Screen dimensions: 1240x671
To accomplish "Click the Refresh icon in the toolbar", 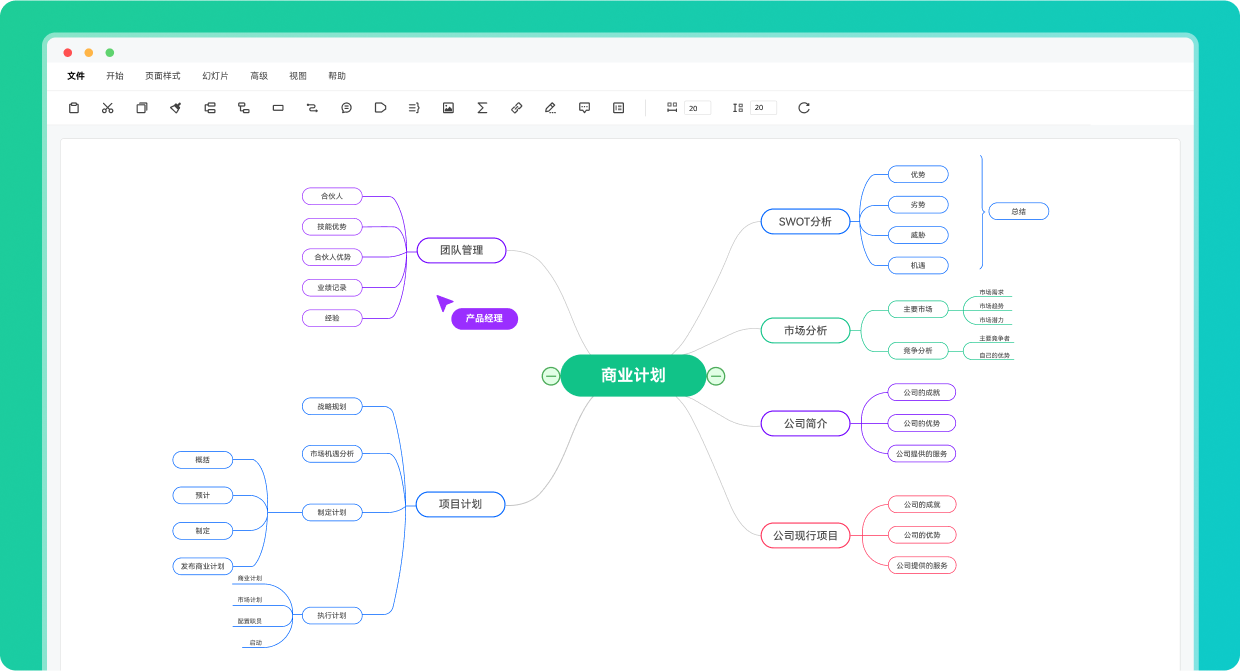I will pos(806,107).
